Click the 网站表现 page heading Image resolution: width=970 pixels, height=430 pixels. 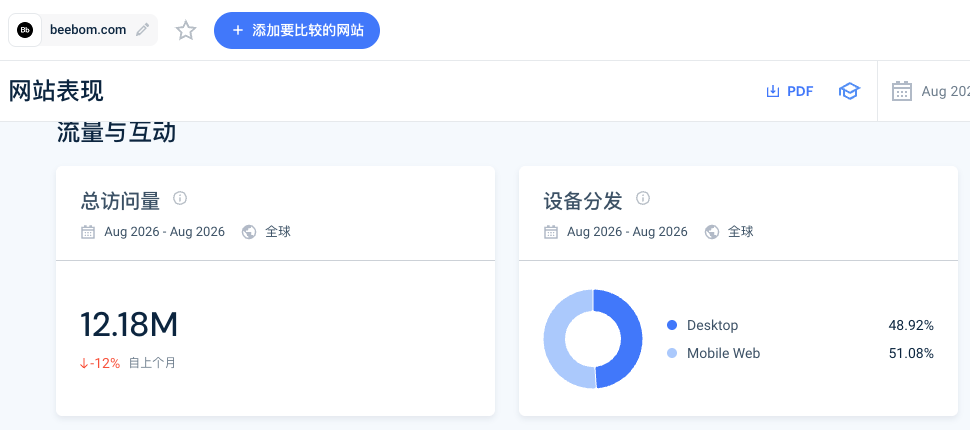coord(56,91)
